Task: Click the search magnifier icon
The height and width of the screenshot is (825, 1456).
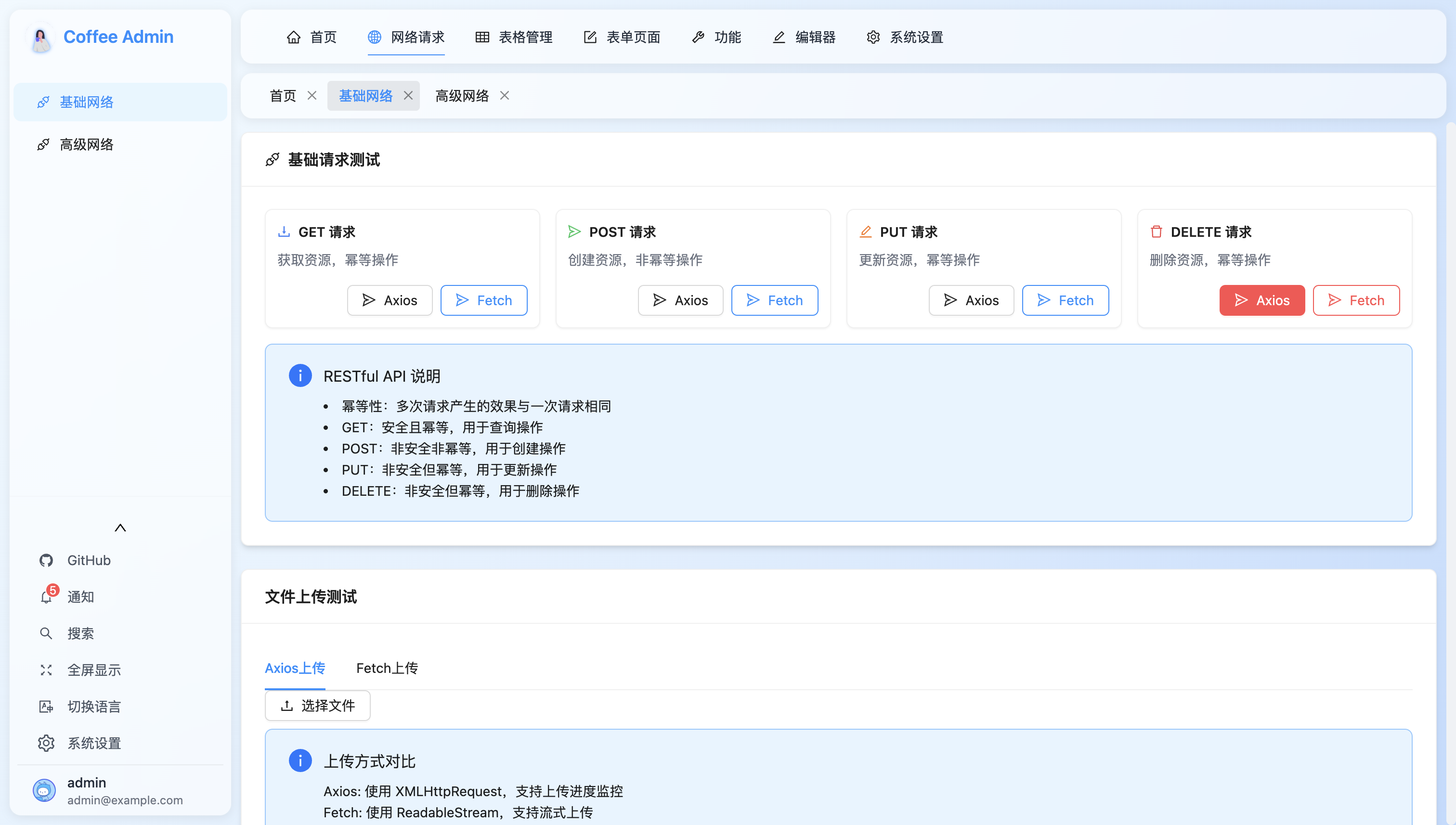Action: (47, 633)
